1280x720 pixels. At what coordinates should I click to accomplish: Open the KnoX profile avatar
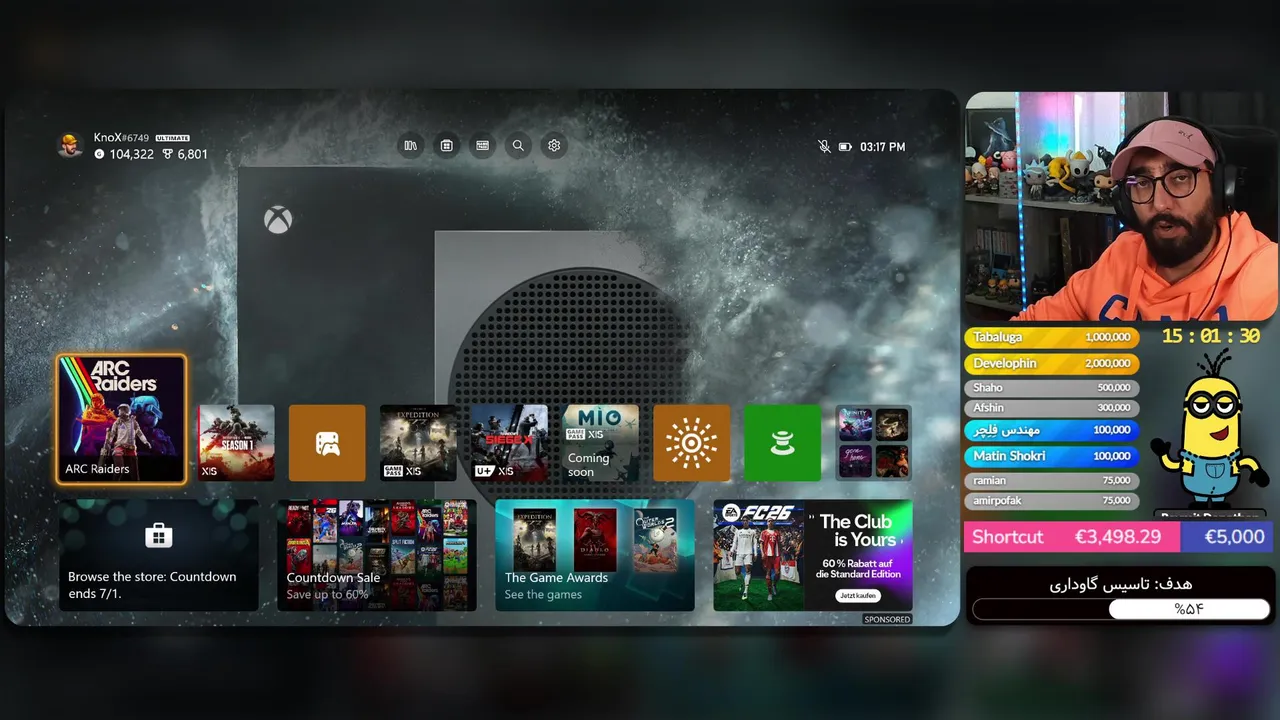70,146
